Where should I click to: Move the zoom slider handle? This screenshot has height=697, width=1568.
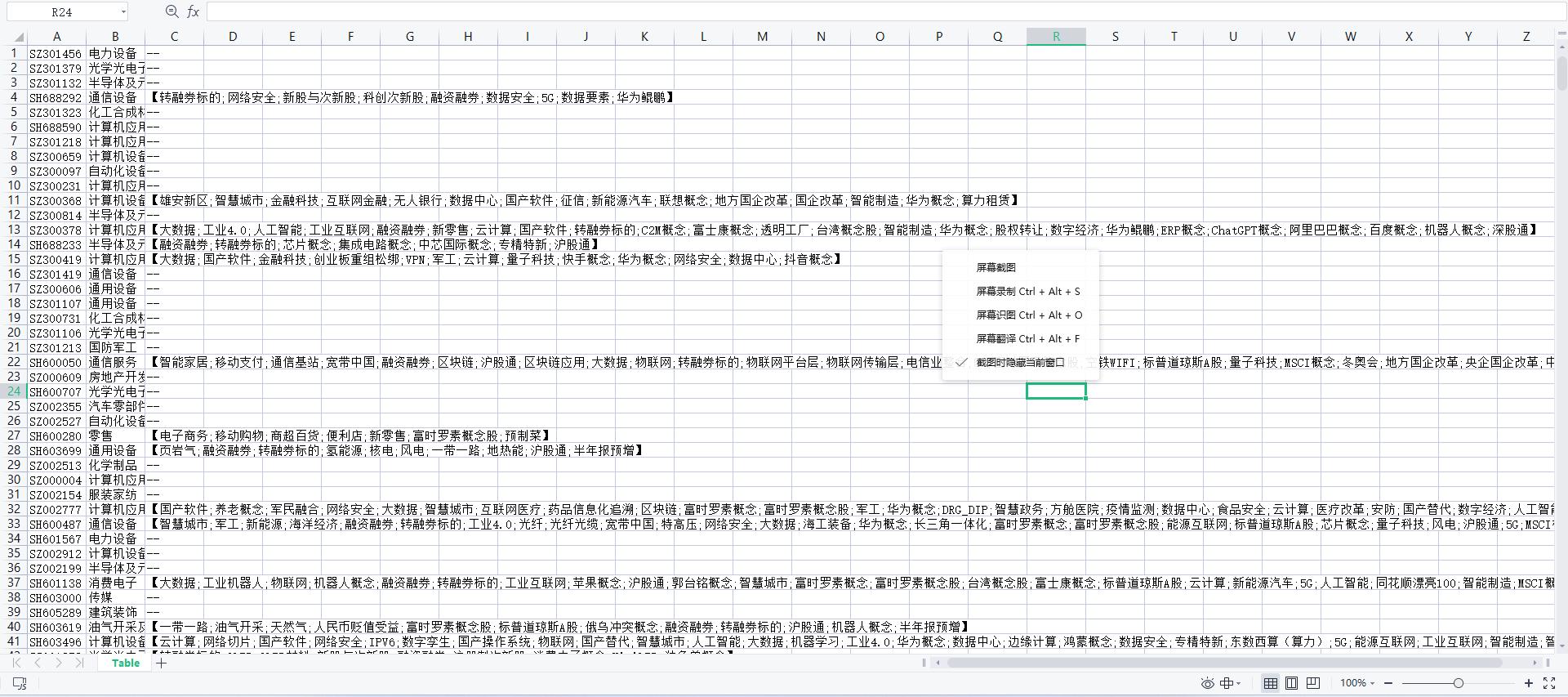tap(1458, 683)
